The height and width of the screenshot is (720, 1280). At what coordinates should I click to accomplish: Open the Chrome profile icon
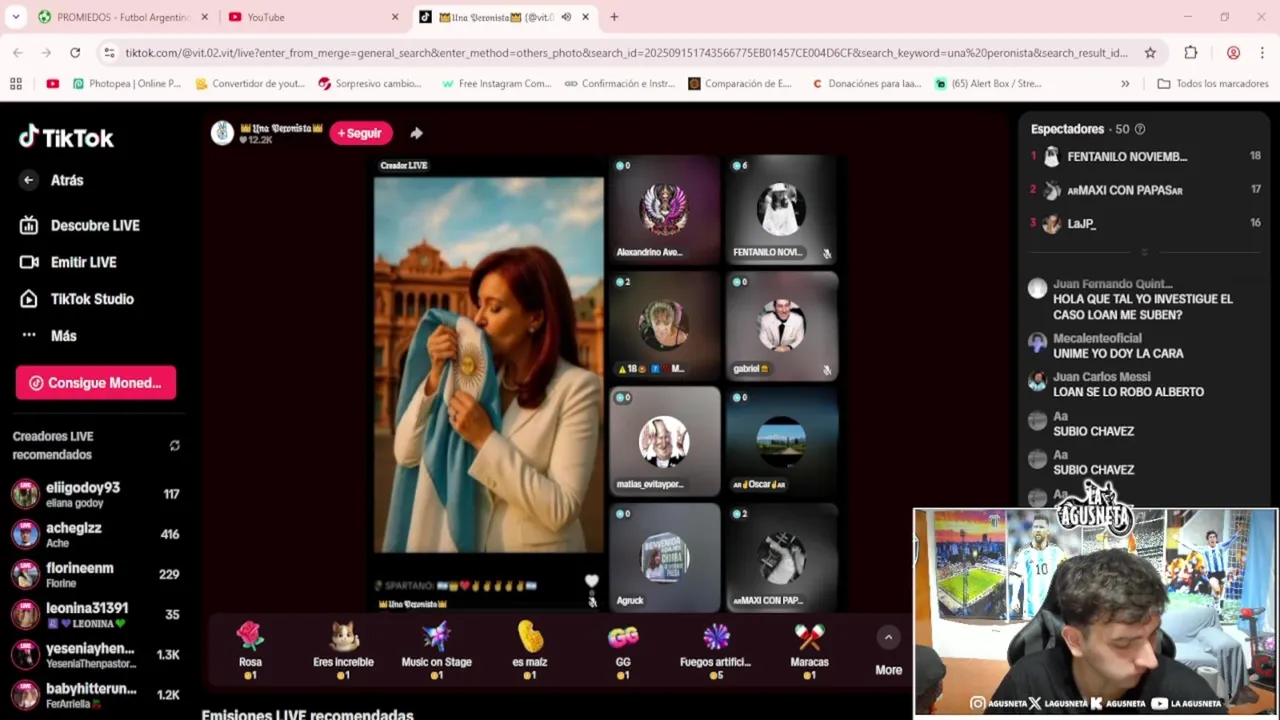click(x=1233, y=53)
